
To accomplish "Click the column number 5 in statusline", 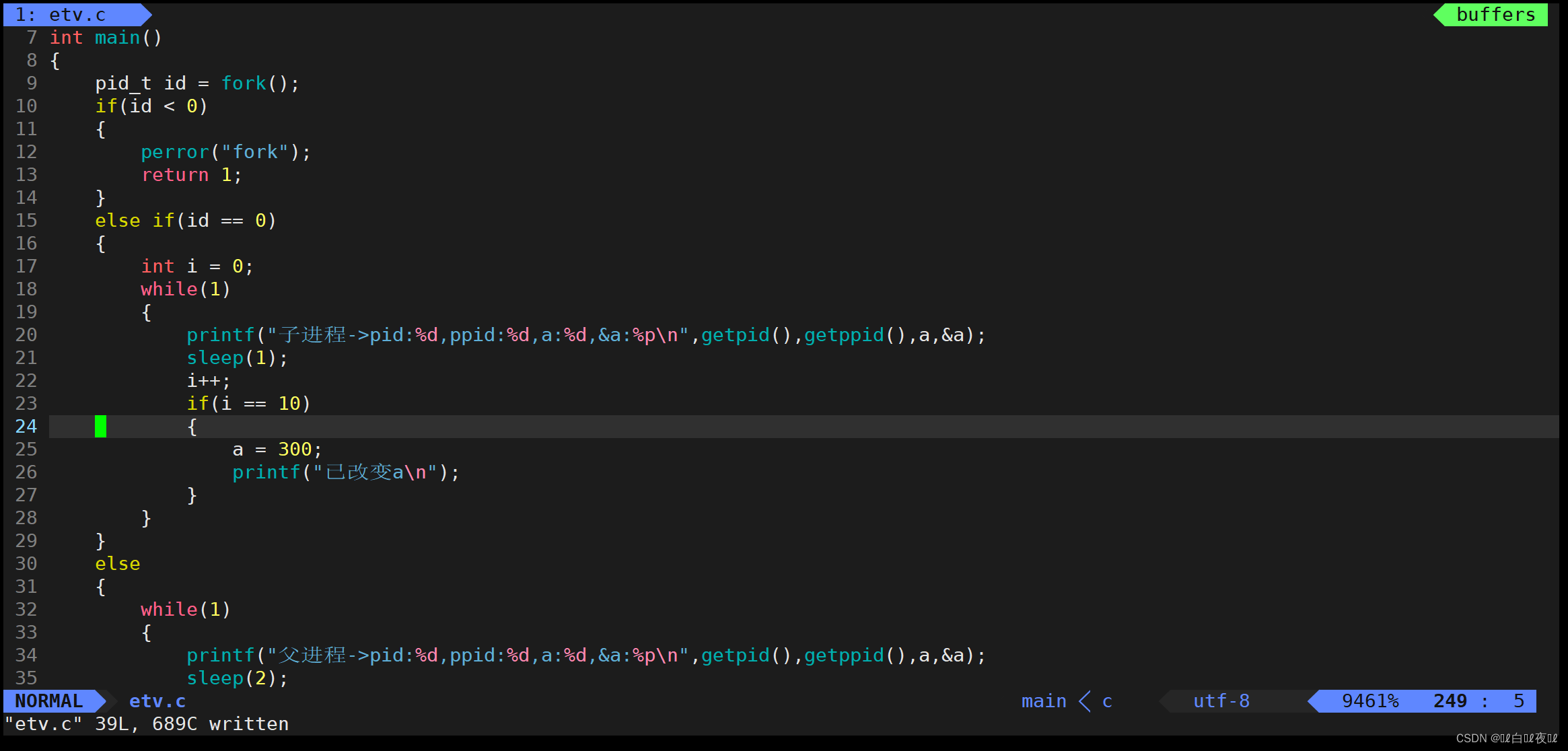I will pos(1519,701).
